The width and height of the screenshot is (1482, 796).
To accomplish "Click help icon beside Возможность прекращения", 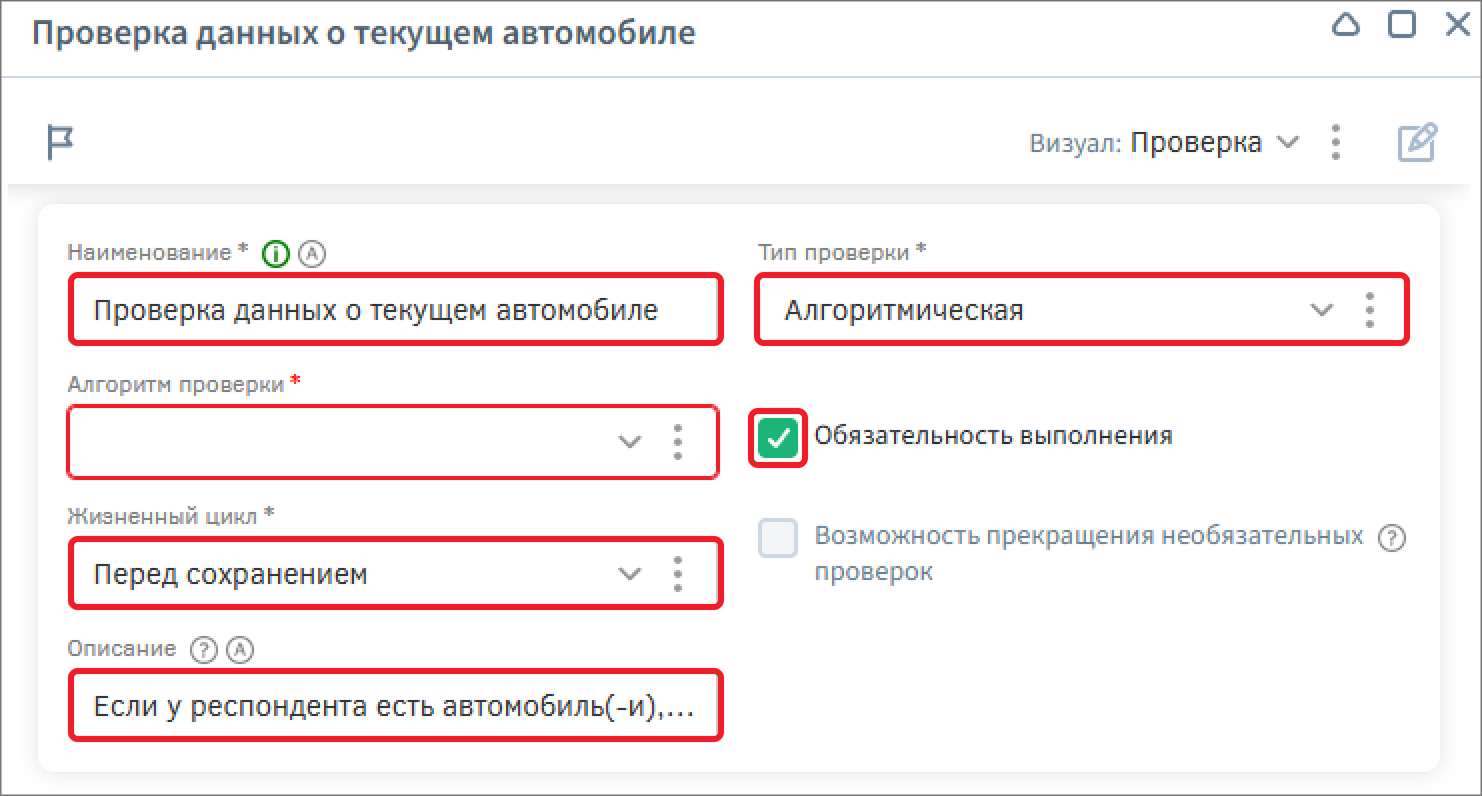I will (1391, 538).
